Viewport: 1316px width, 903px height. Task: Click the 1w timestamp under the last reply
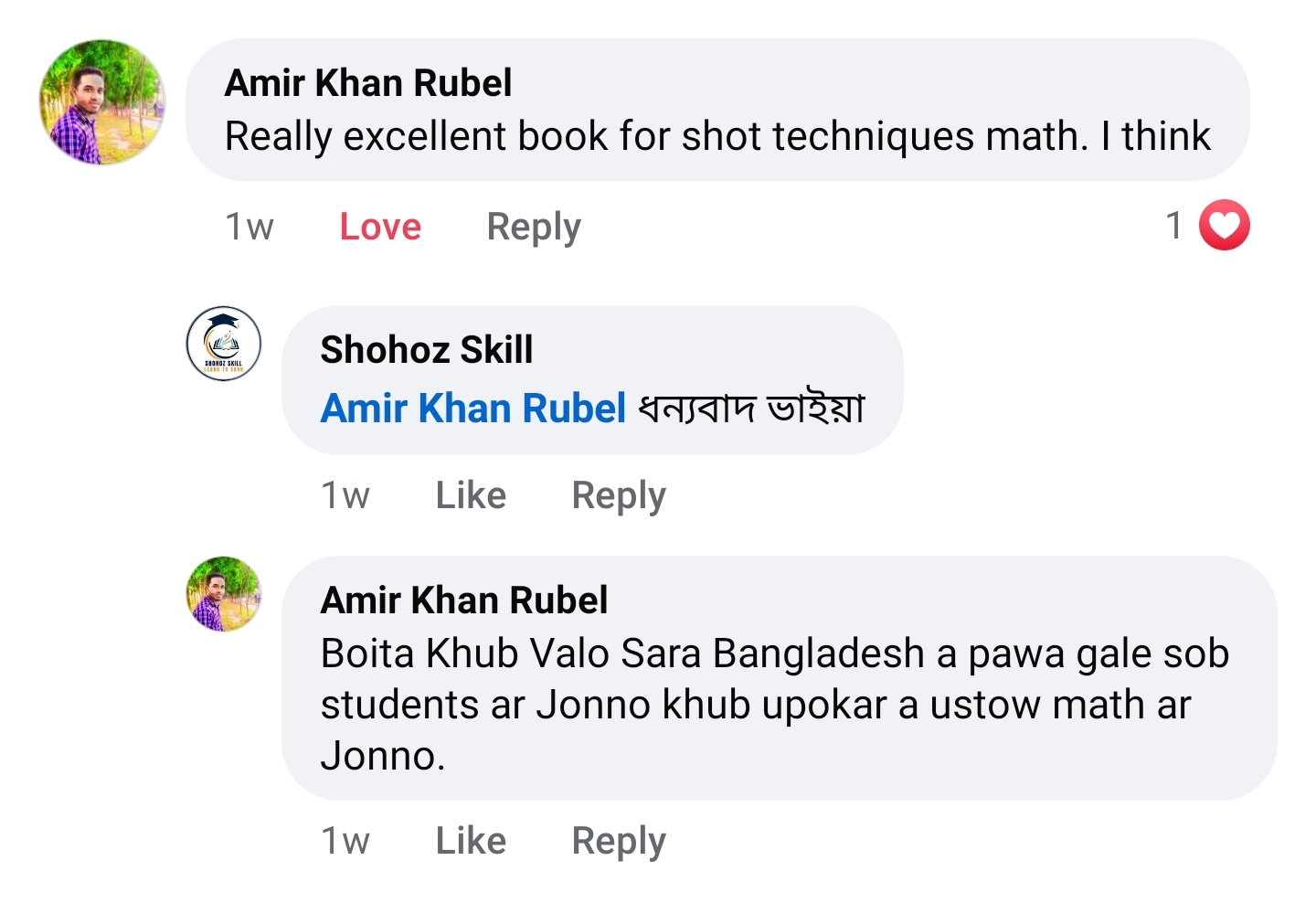(x=345, y=841)
